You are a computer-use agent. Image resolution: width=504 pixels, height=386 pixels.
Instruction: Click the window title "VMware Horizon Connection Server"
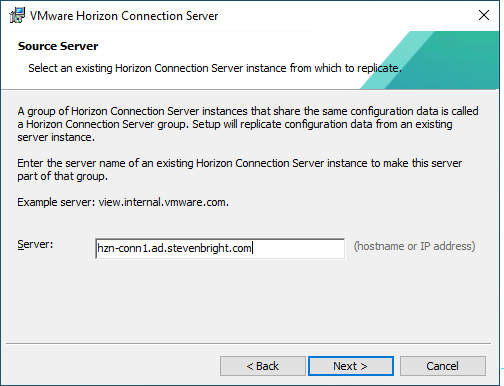point(124,16)
